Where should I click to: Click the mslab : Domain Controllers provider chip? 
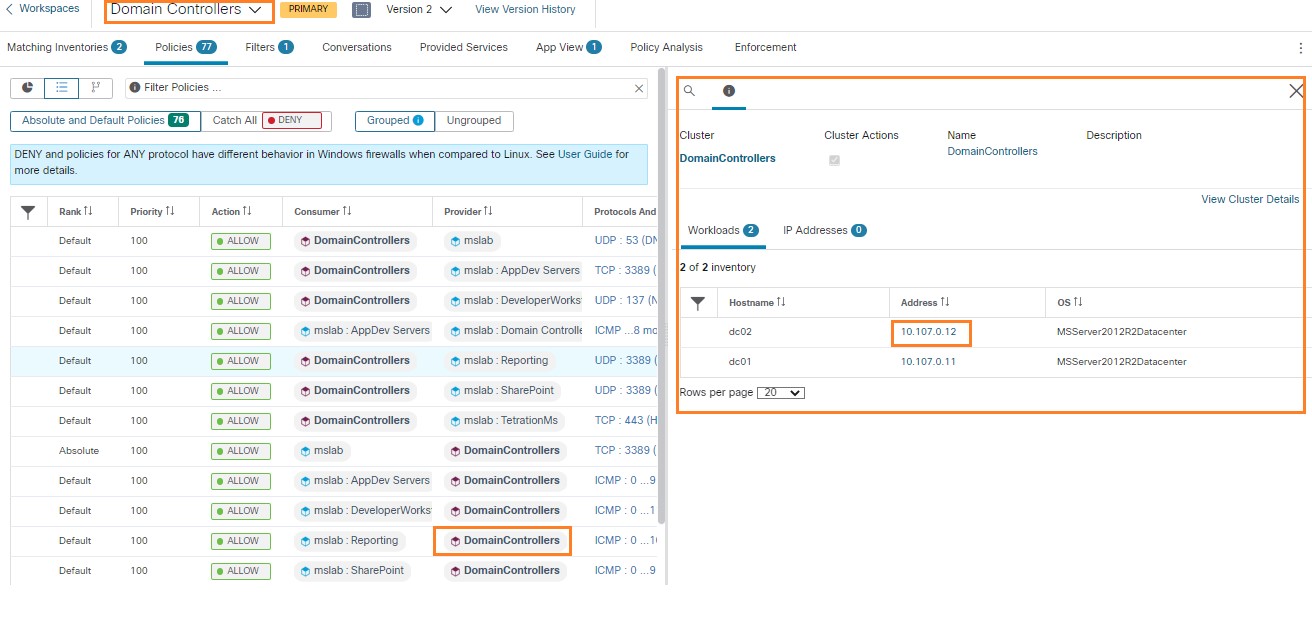(x=515, y=331)
